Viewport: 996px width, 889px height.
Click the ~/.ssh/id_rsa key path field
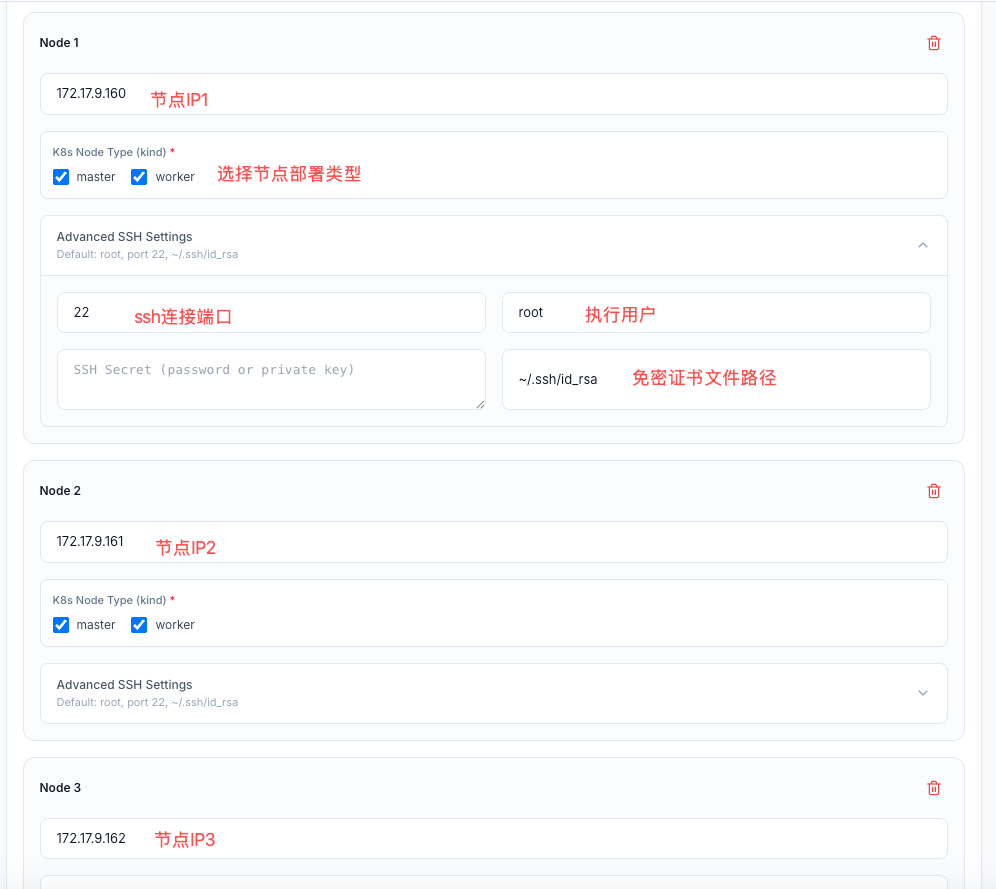pyautogui.click(x=716, y=380)
